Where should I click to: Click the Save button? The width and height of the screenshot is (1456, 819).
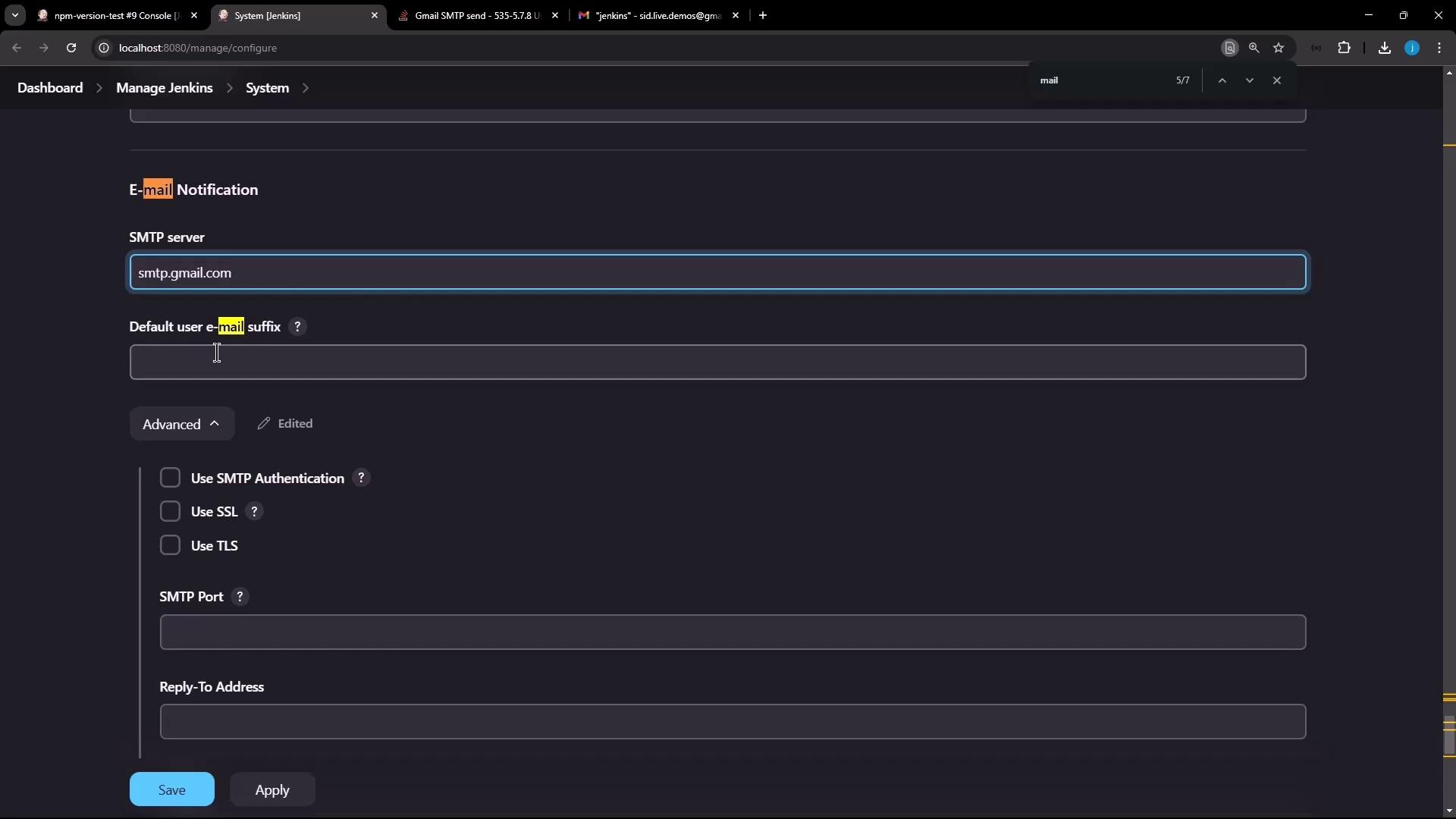coord(171,789)
